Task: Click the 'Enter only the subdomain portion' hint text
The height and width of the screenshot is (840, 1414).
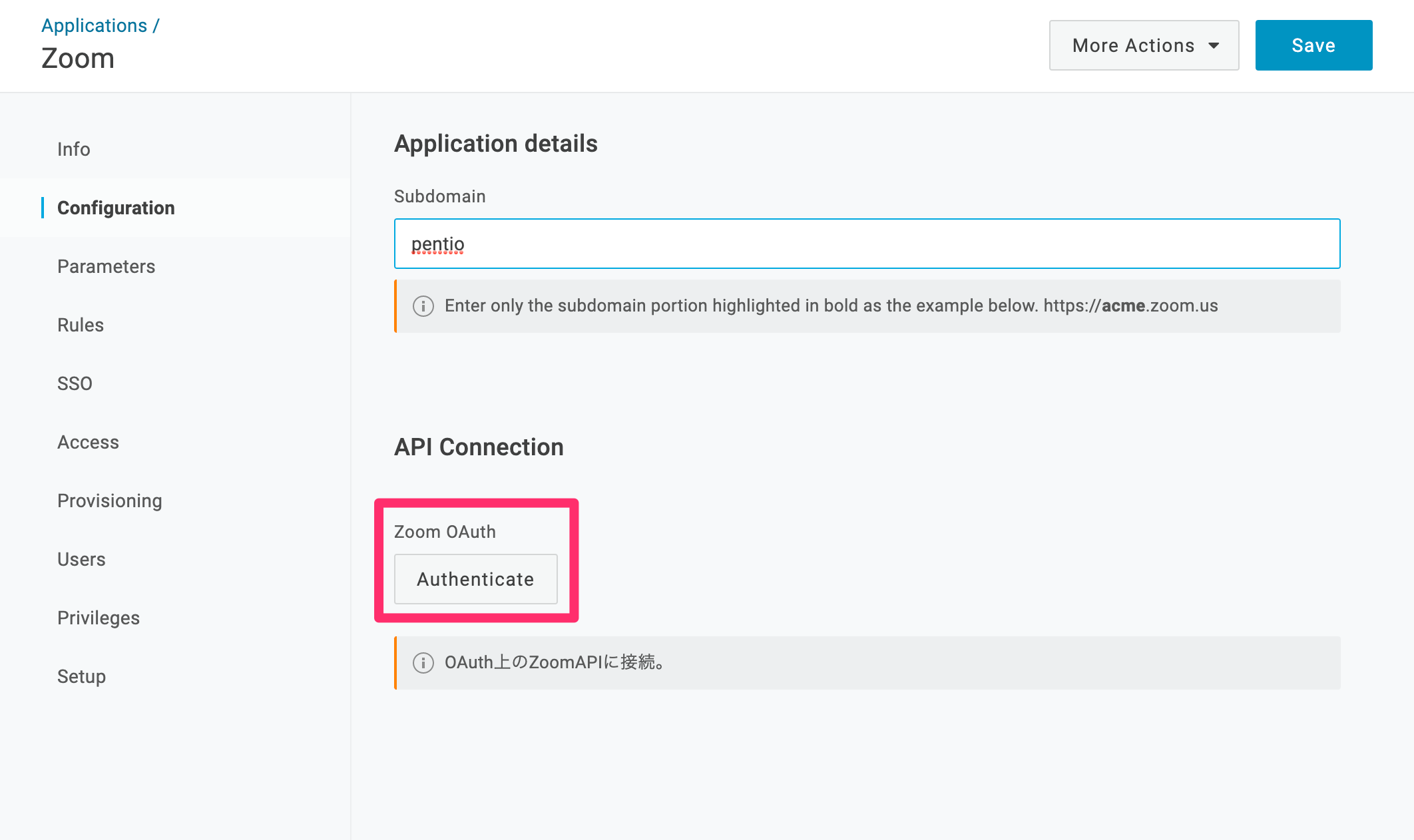Action: pyautogui.click(x=831, y=306)
